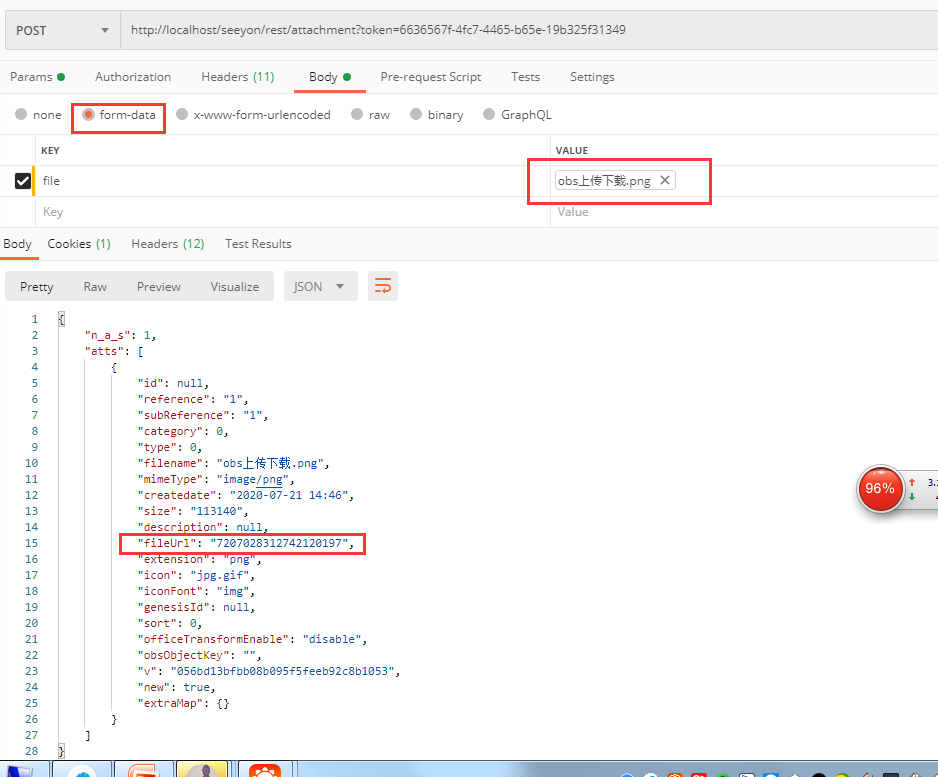Screen dimensions: 938x777
Task: Open the Authorization tab
Action: click(x=133, y=77)
